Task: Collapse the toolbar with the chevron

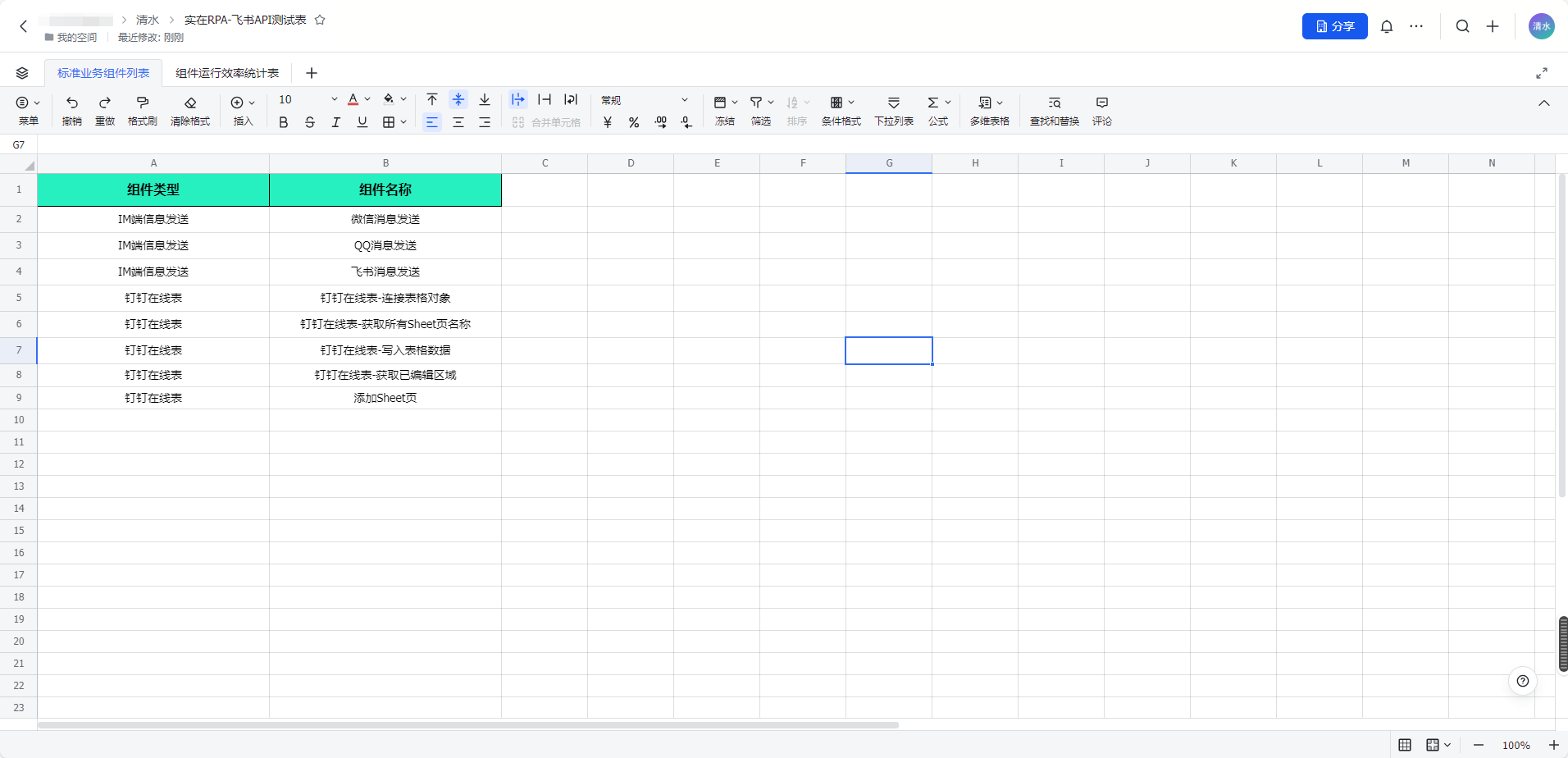Action: (x=1543, y=103)
